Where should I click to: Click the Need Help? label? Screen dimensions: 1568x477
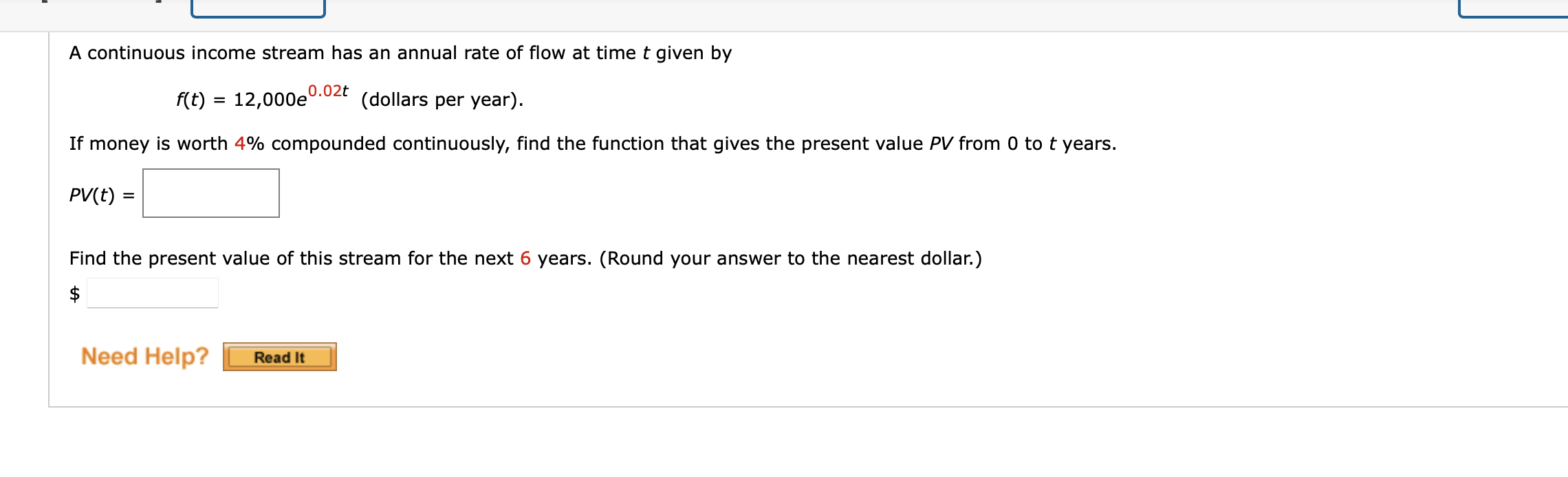click(x=143, y=357)
